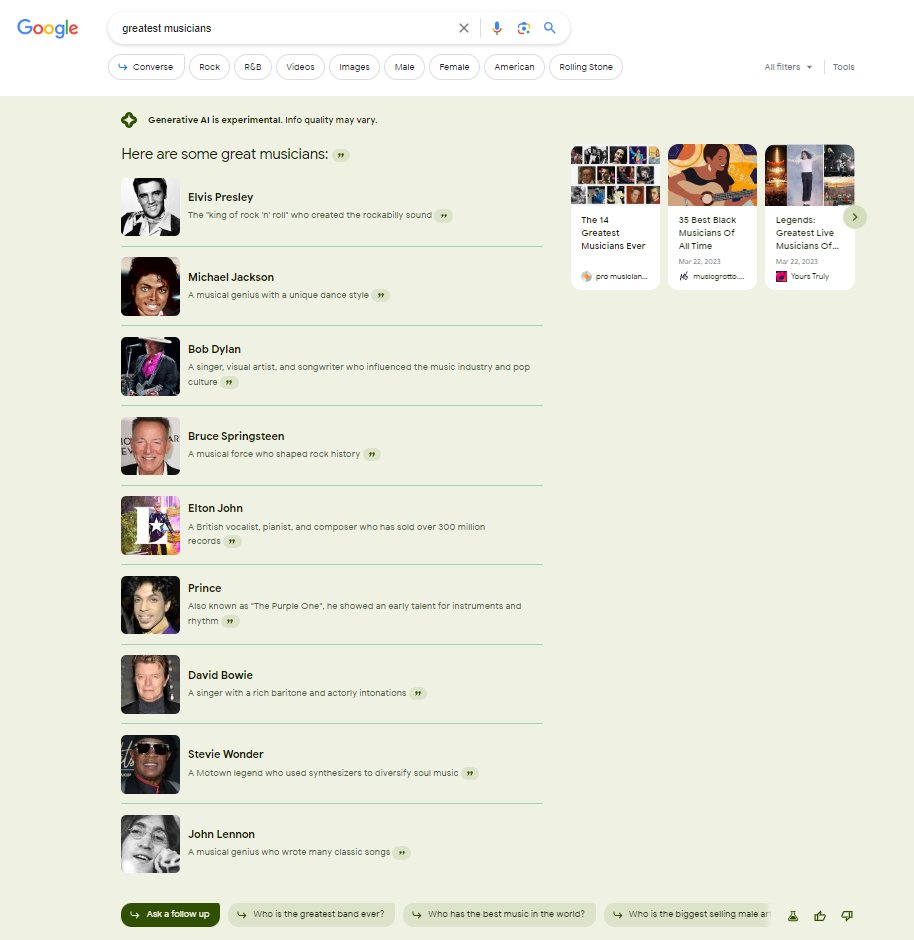The height and width of the screenshot is (940, 914).
Task: Click the blue magnifier search icon
Action: click(550, 28)
